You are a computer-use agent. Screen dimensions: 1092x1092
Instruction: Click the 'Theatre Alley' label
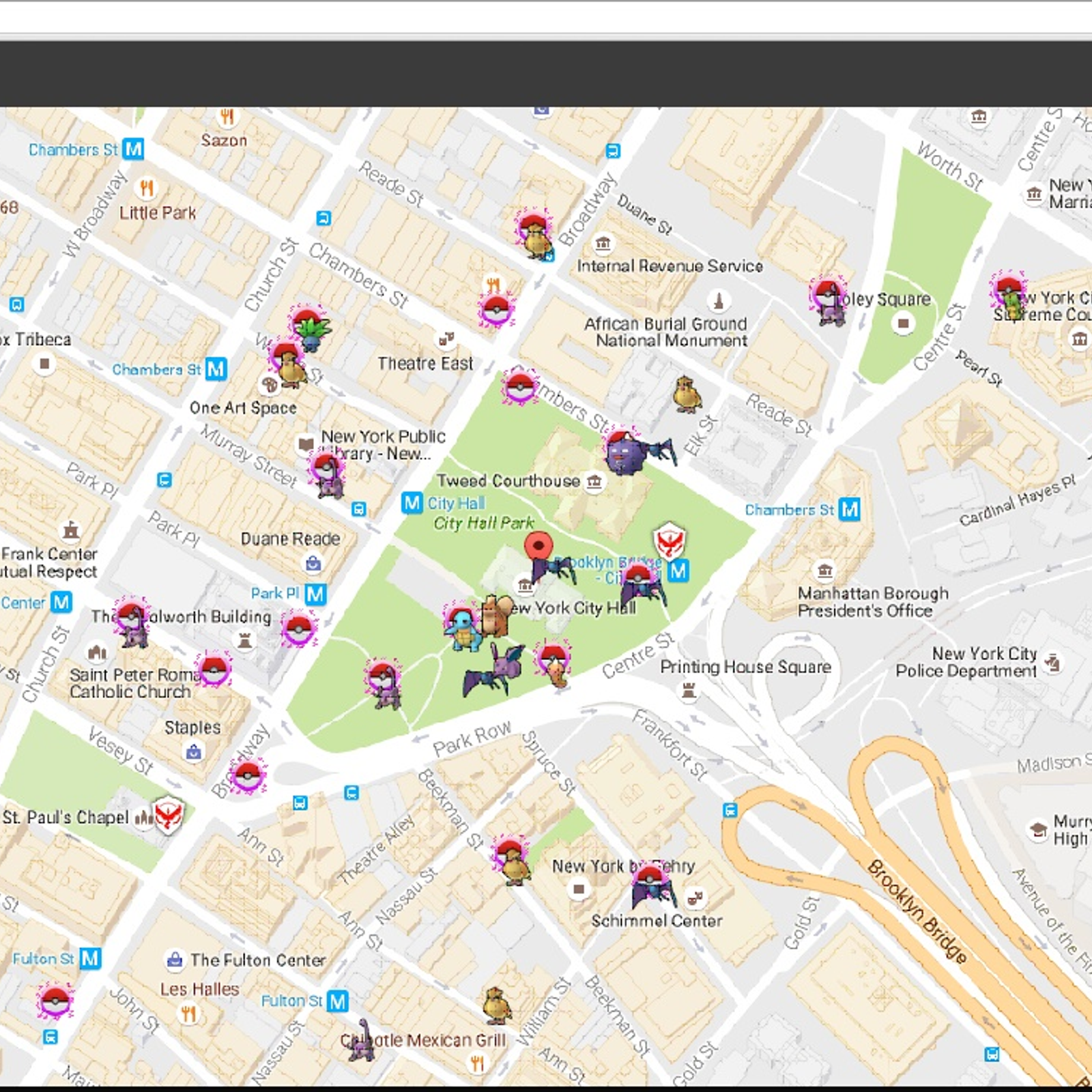coord(377,850)
